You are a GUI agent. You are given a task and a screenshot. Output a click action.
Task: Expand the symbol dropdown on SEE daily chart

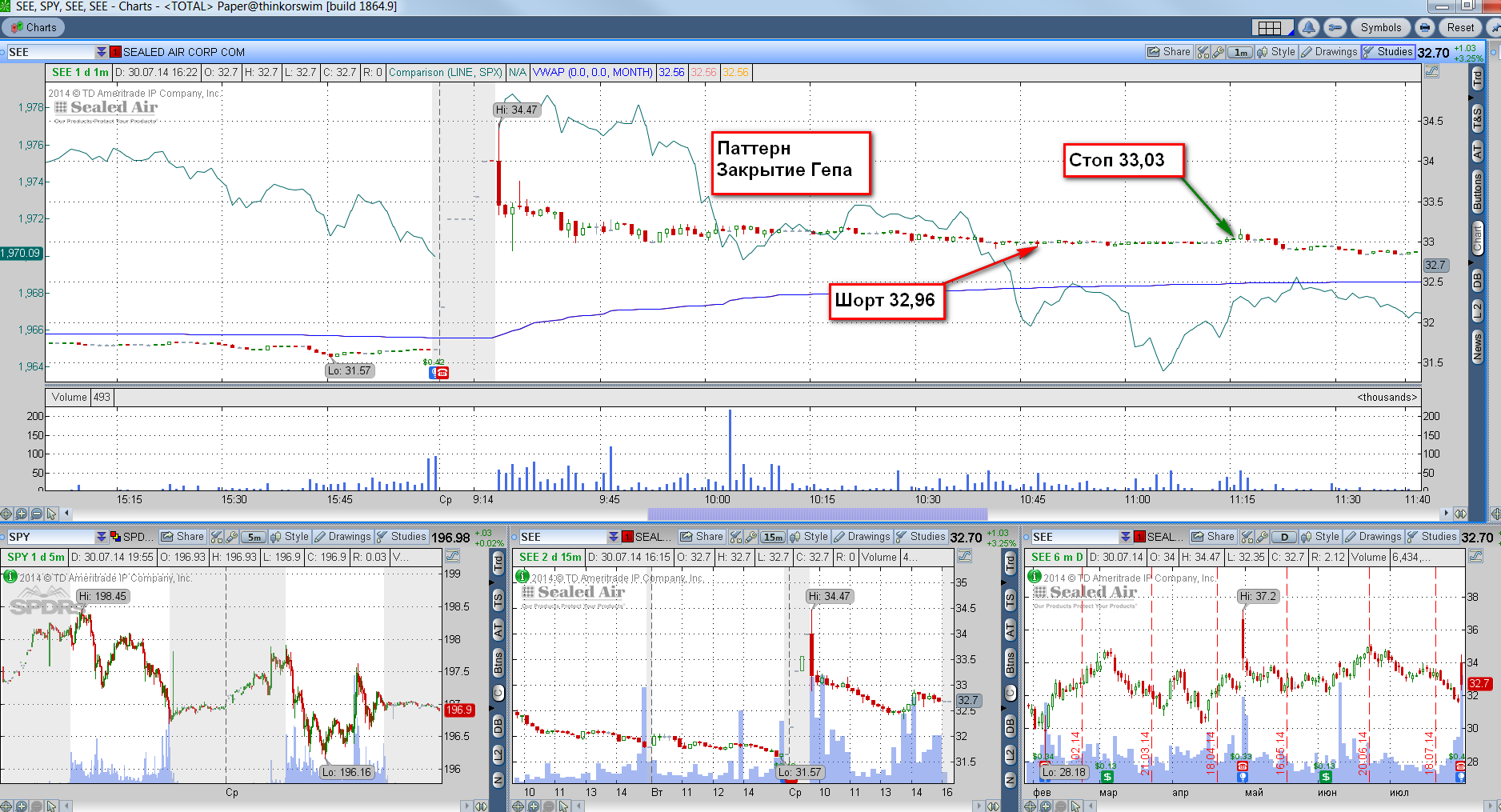pyautogui.click(x=1125, y=537)
